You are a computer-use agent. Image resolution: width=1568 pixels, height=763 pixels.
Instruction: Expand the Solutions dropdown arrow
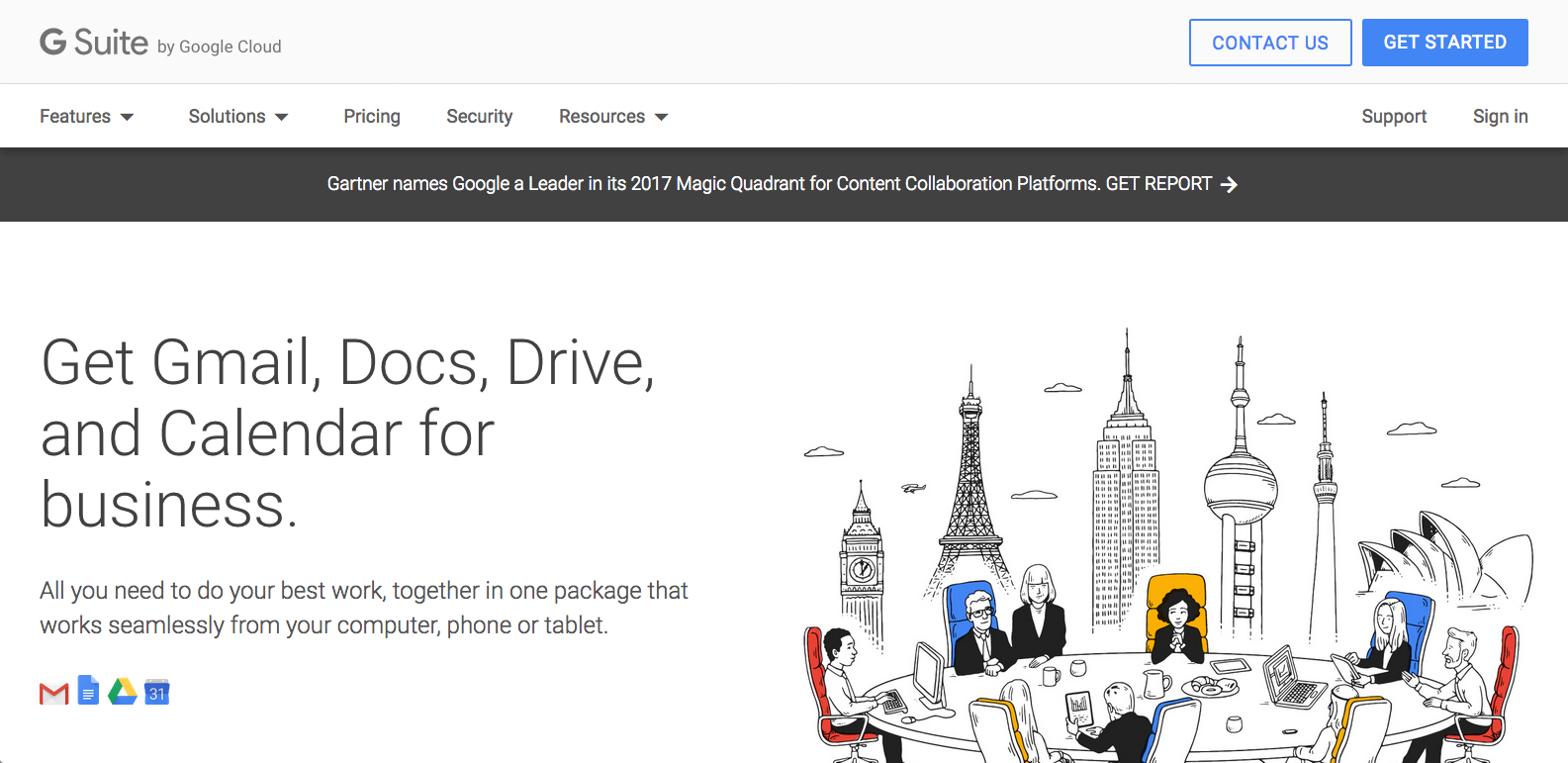pyautogui.click(x=282, y=117)
